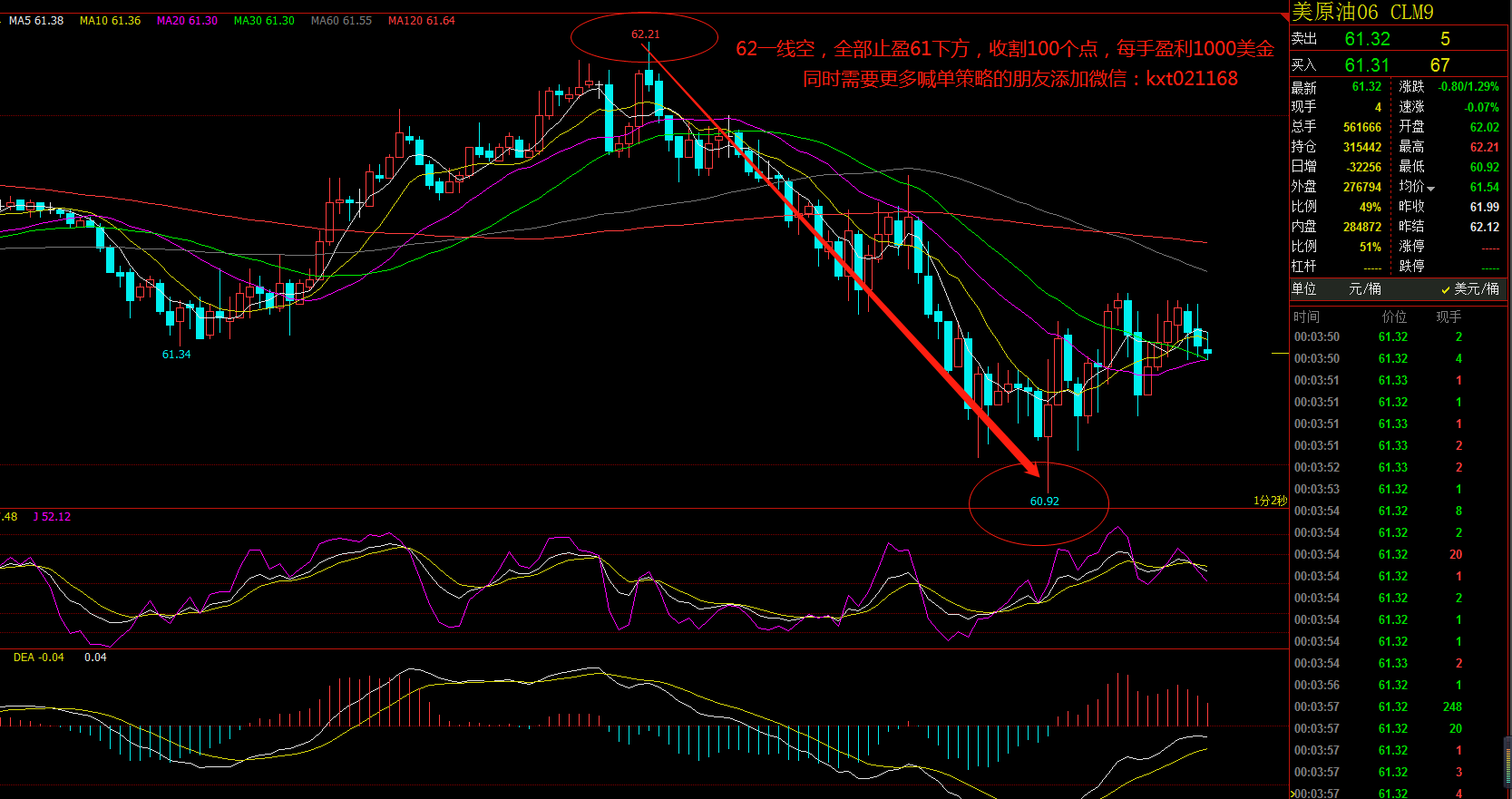This screenshot has height=799, width=1512.
Task: Click the MACD value 0.04 label
Action: point(95,658)
